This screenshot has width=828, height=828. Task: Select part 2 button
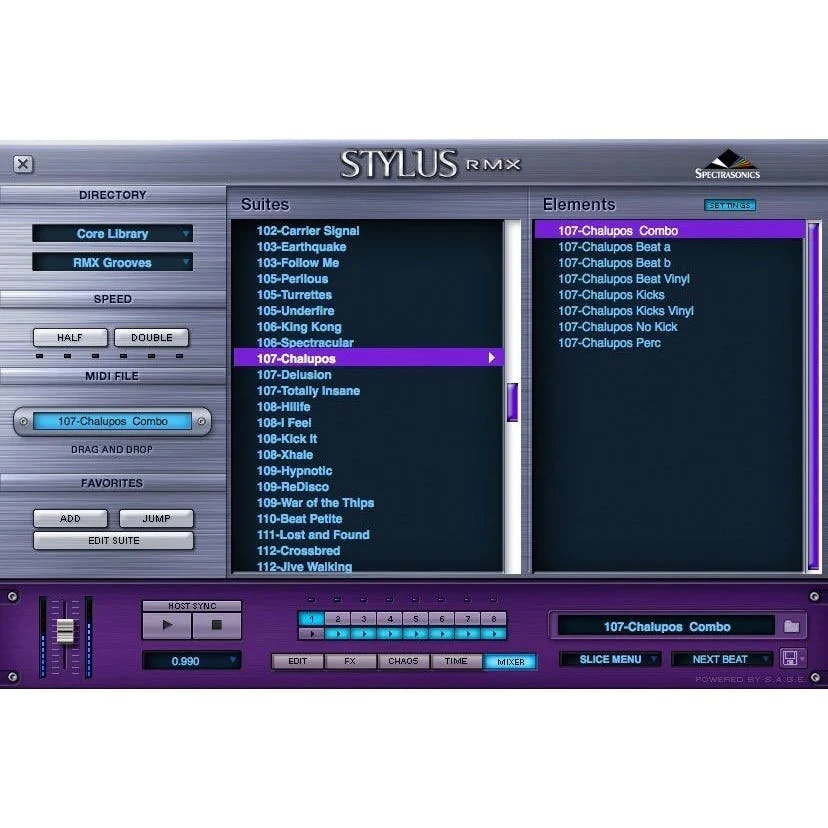(x=337, y=618)
